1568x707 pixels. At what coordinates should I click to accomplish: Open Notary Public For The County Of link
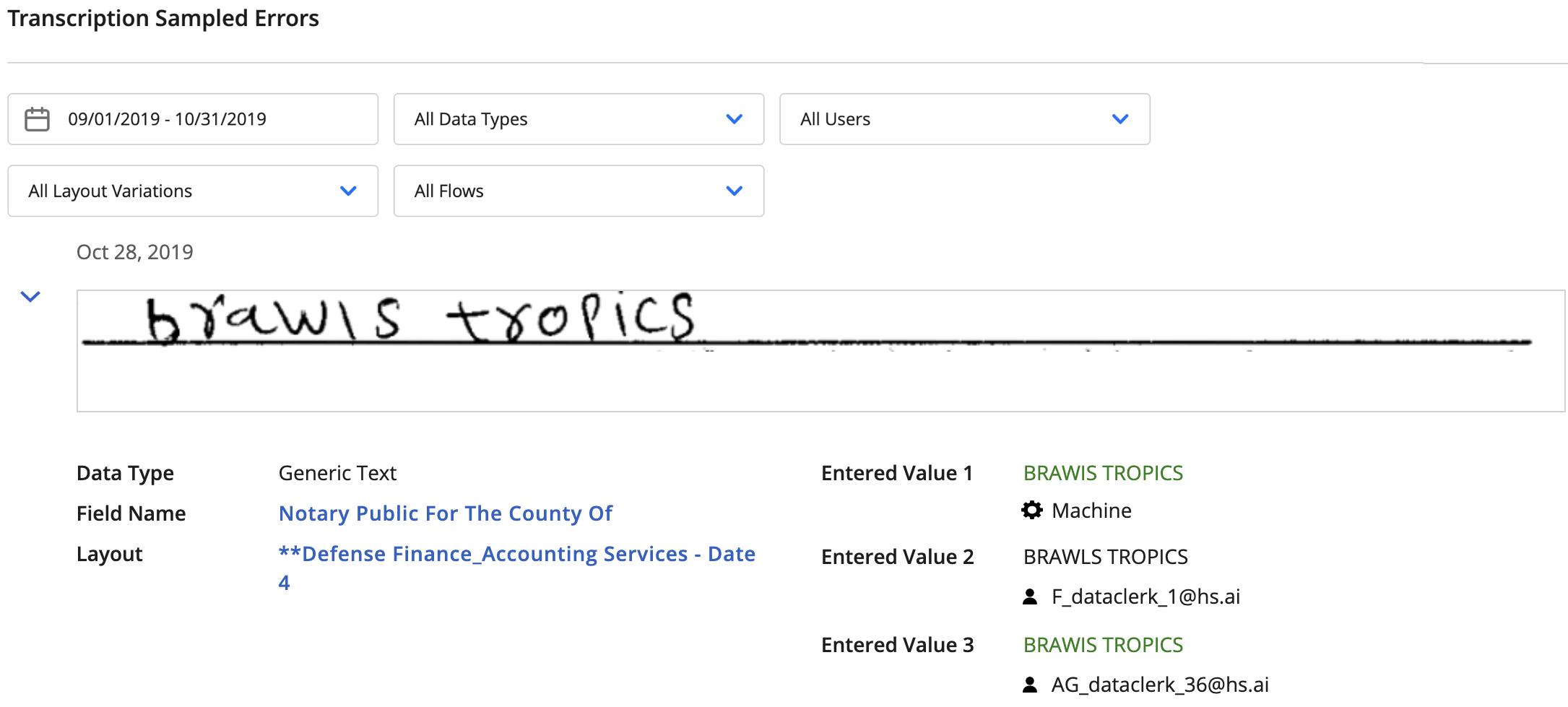[446, 513]
